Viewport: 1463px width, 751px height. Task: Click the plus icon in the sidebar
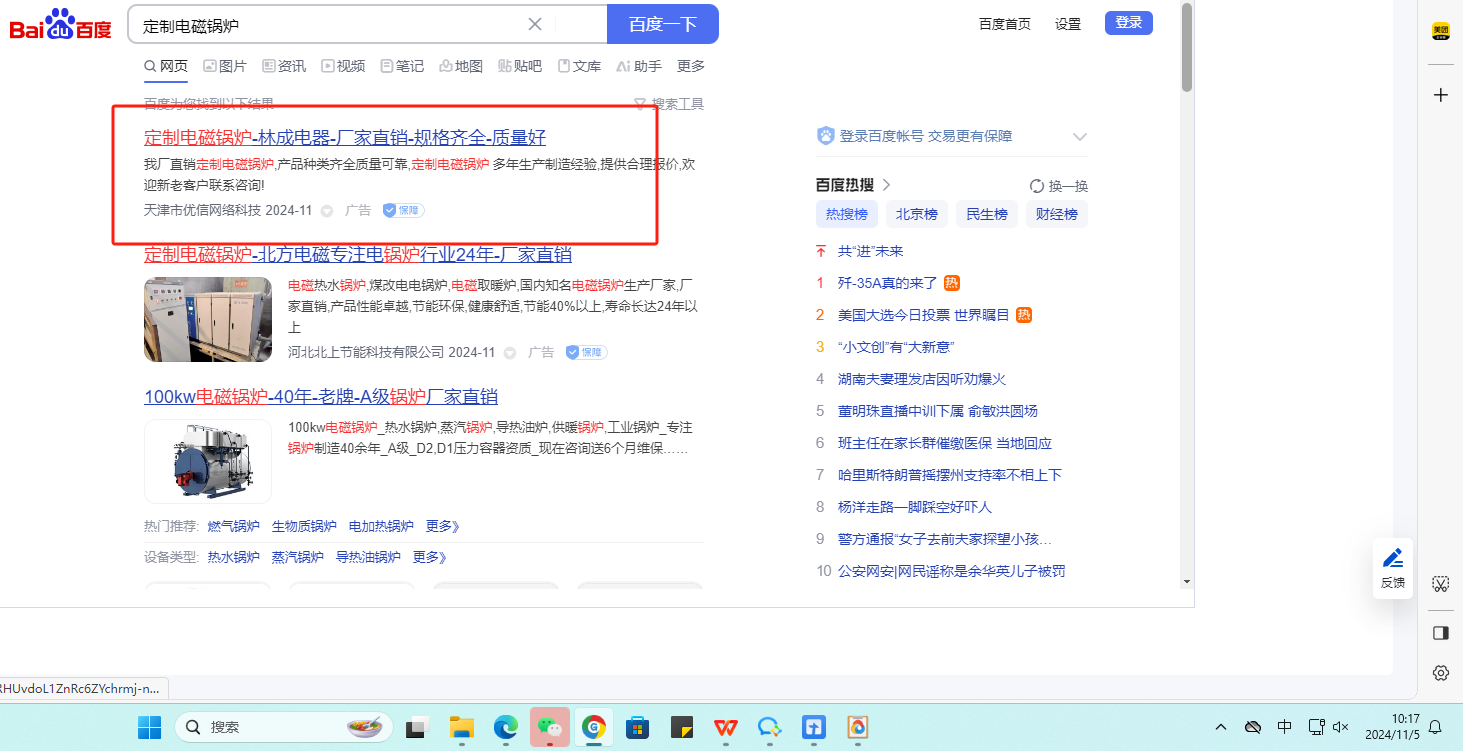(1441, 95)
